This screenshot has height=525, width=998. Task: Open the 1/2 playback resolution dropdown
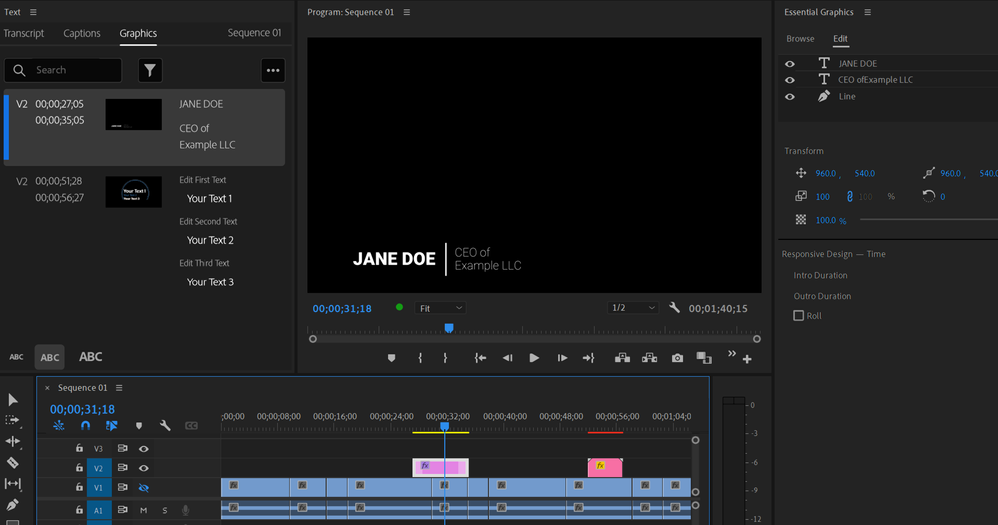coord(633,308)
